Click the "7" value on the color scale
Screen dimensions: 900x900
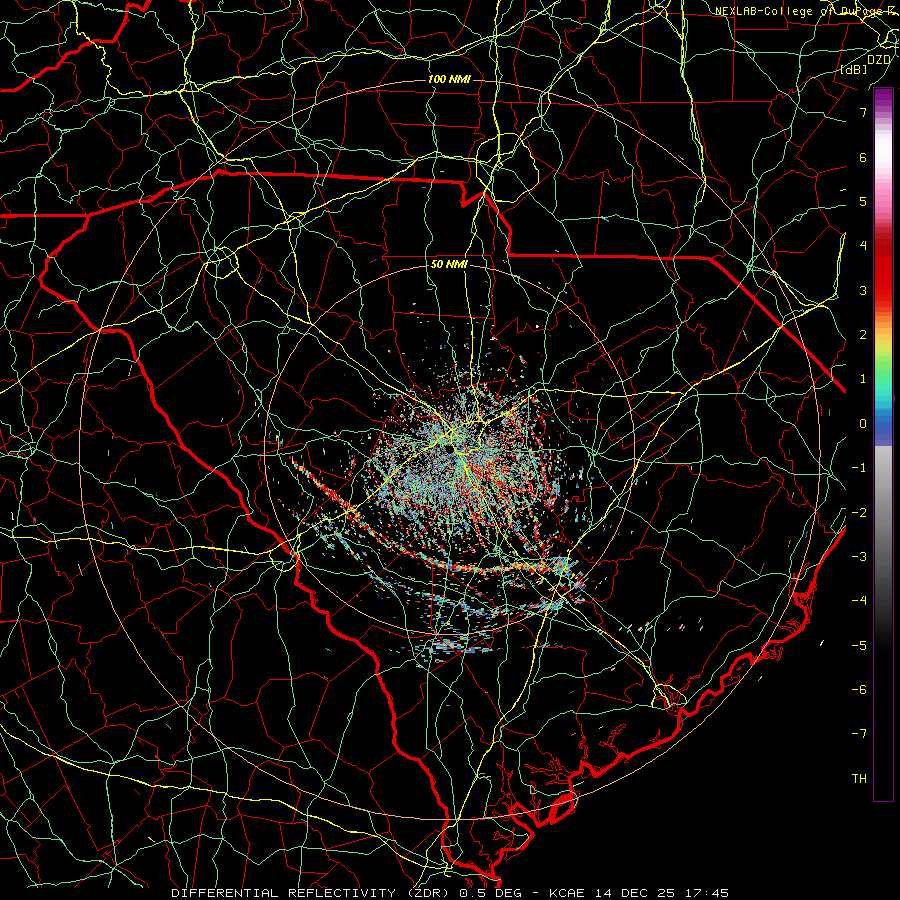[x=863, y=112]
